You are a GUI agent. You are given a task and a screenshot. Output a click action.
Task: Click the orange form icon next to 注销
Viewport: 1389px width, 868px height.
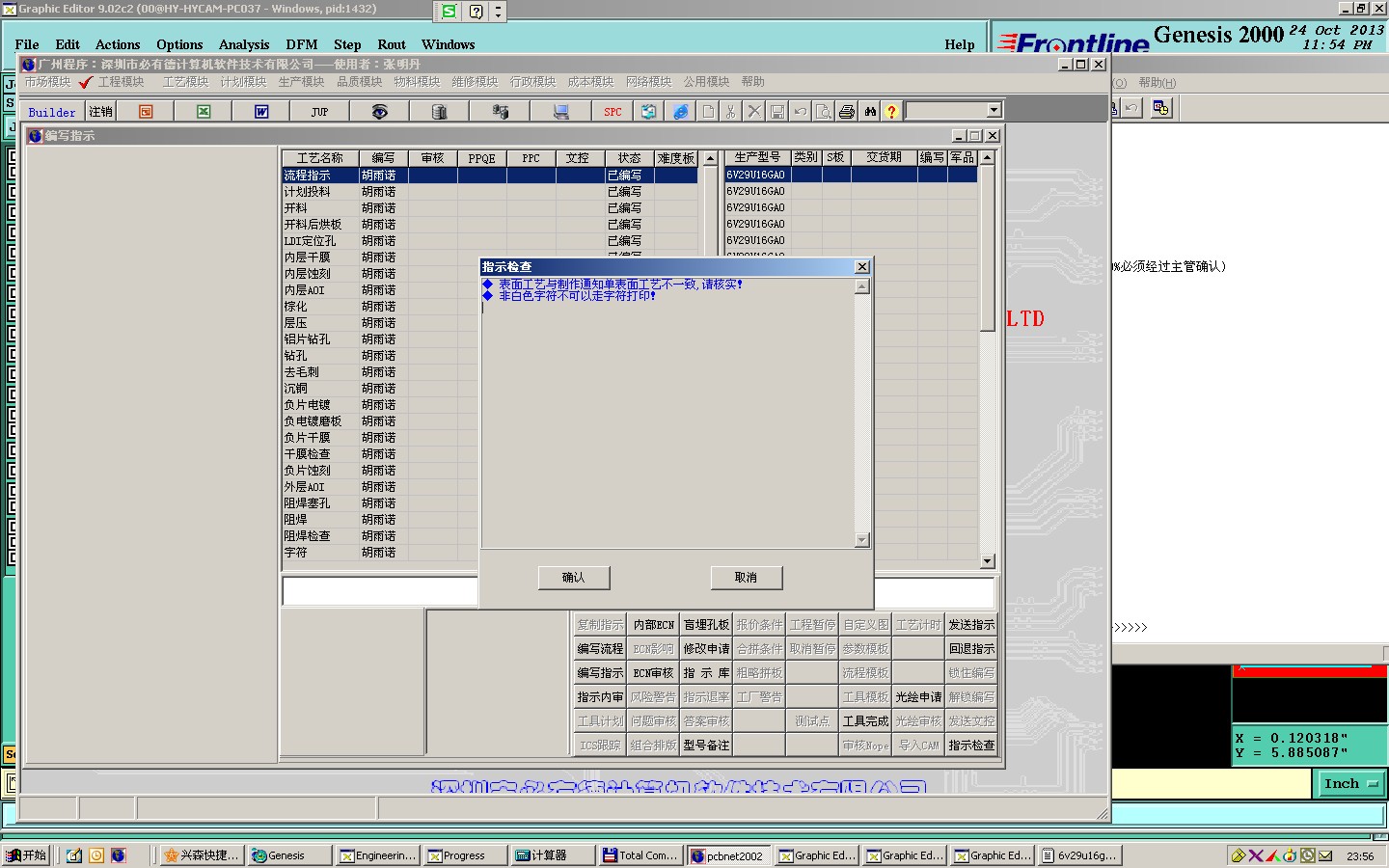coord(146,112)
